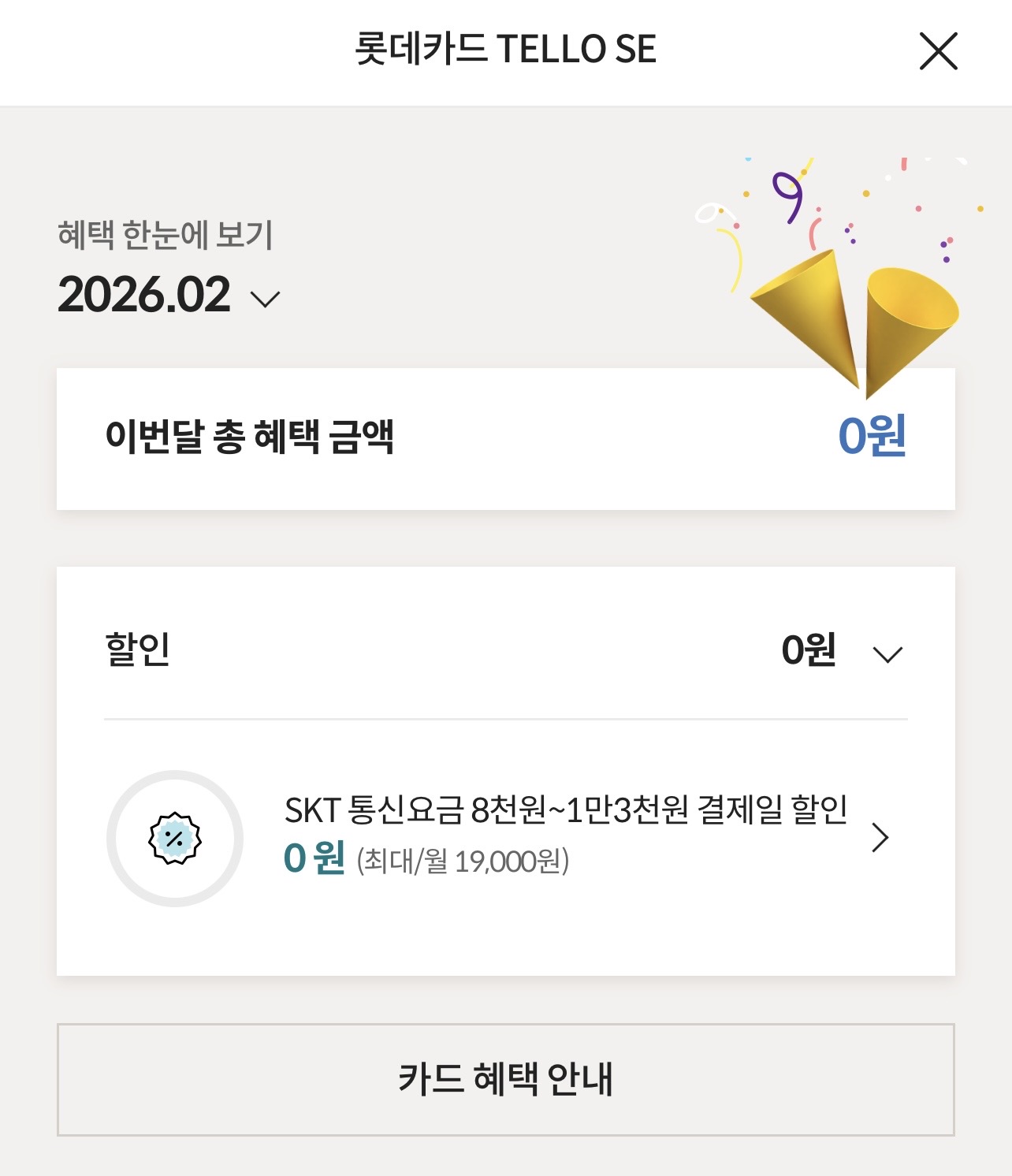Click the chevron arrow beside 2026.02
This screenshot has height=1176, width=1012.
265,299
